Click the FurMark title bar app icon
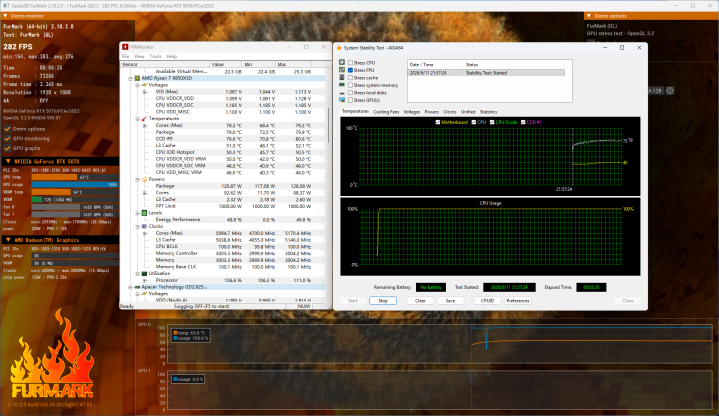This screenshot has height=416, width=719. coord(7,6)
